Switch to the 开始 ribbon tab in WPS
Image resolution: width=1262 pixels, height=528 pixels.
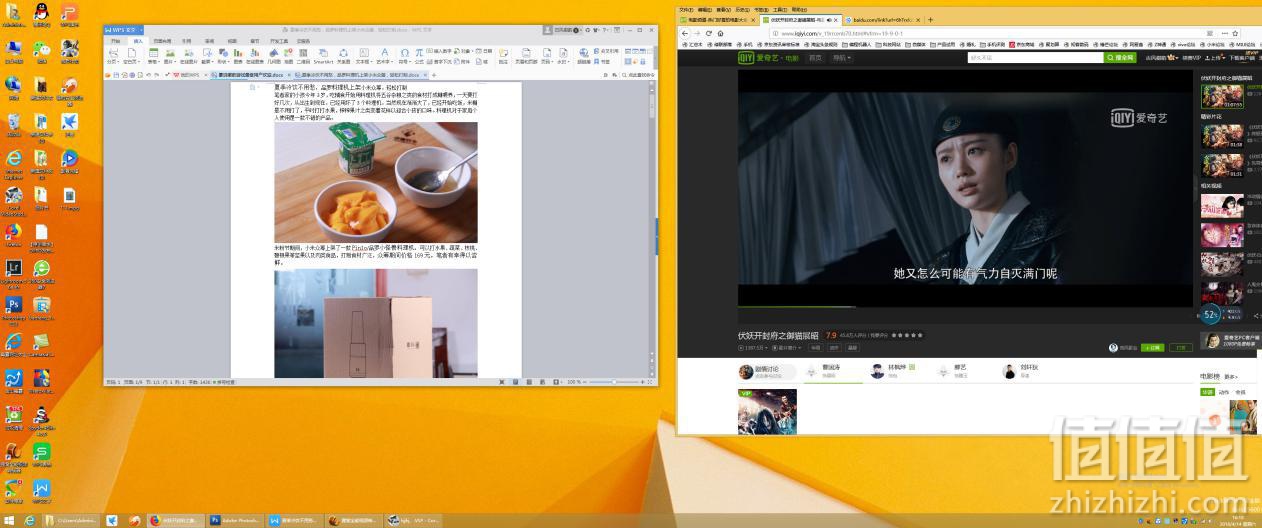(x=115, y=41)
